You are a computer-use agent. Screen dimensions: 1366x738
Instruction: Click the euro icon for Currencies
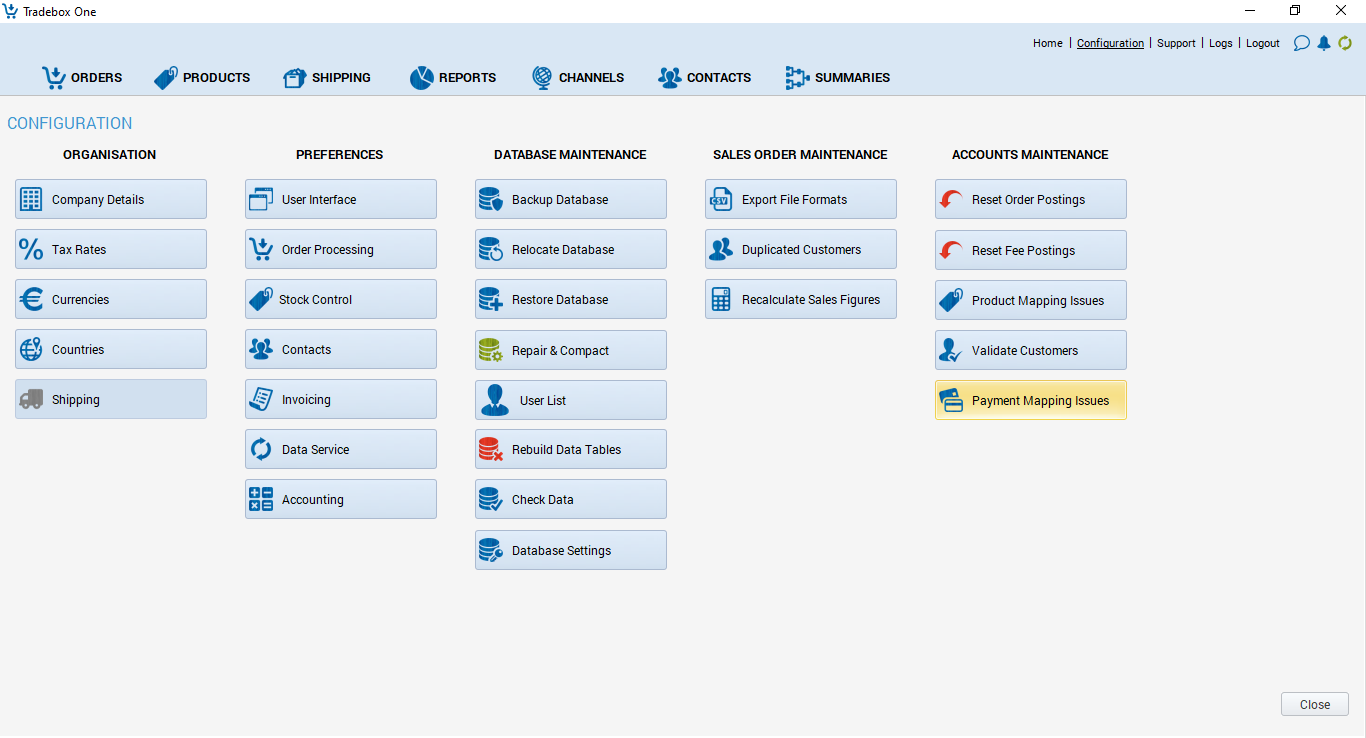tap(31, 299)
